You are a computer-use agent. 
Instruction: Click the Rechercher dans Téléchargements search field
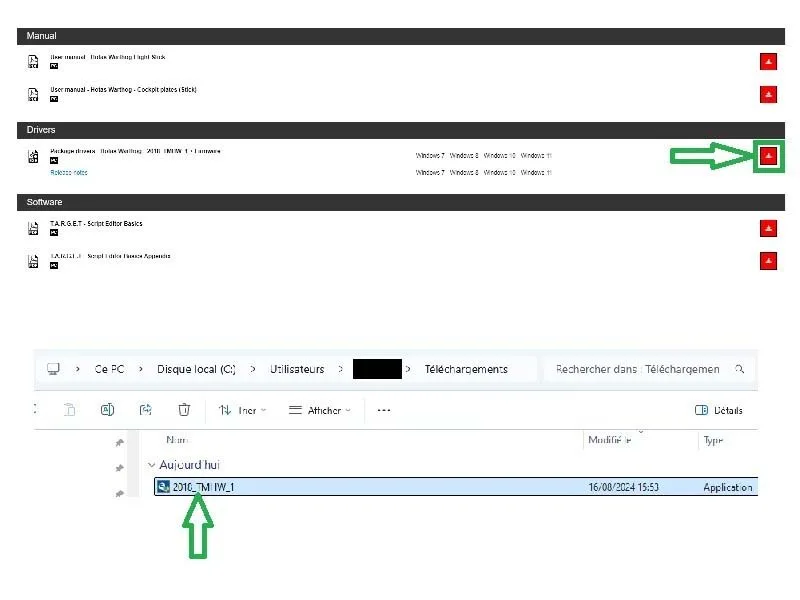(646, 369)
